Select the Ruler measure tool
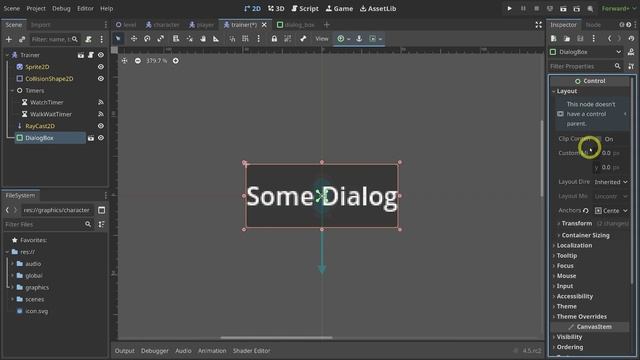Image resolution: width=640 pixels, height=360 pixels. tap(216, 39)
